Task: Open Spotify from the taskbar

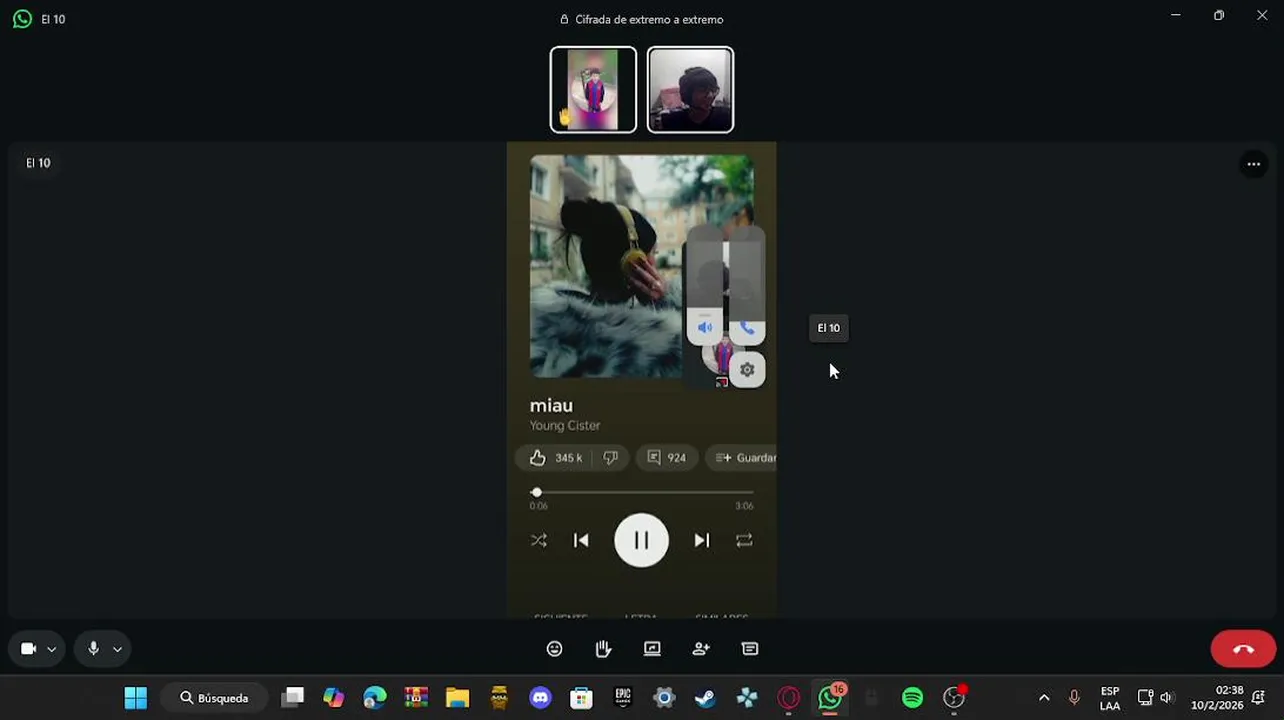Action: [x=912, y=698]
